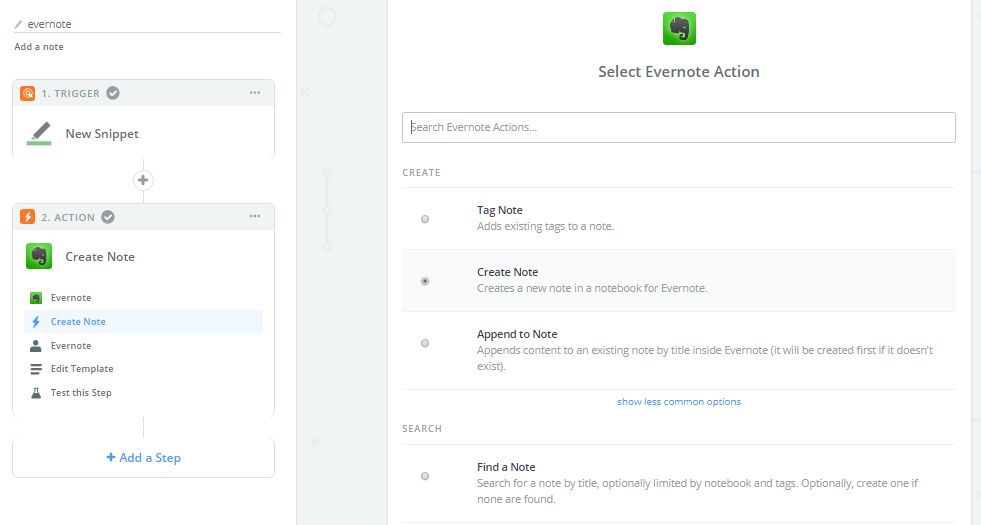Click the orange Action lightning icon
Screen dimensions: 981x525
[28, 217]
